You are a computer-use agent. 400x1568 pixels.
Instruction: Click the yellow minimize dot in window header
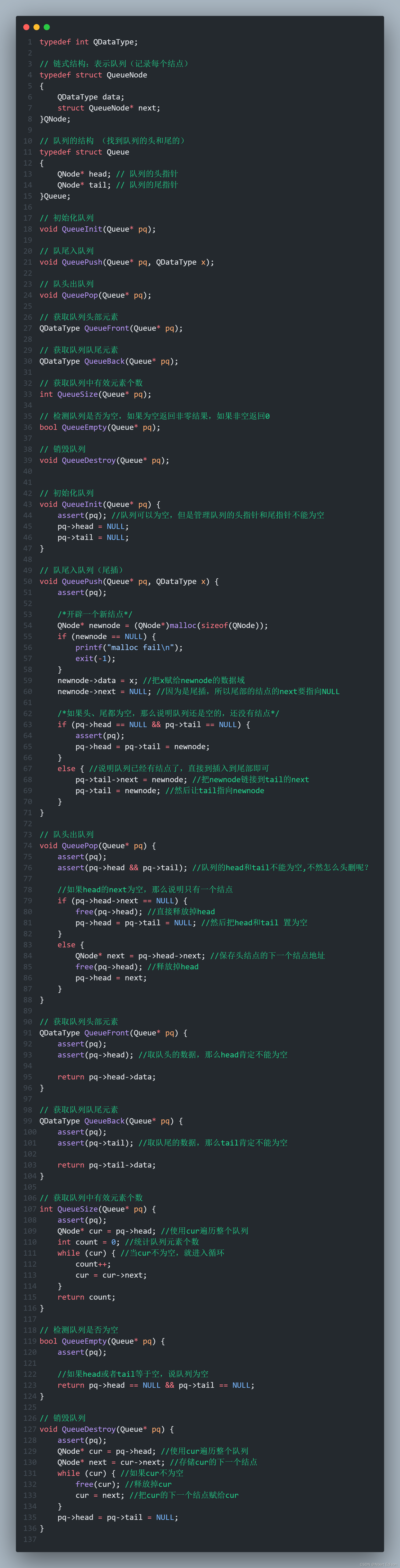pos(37,27)
